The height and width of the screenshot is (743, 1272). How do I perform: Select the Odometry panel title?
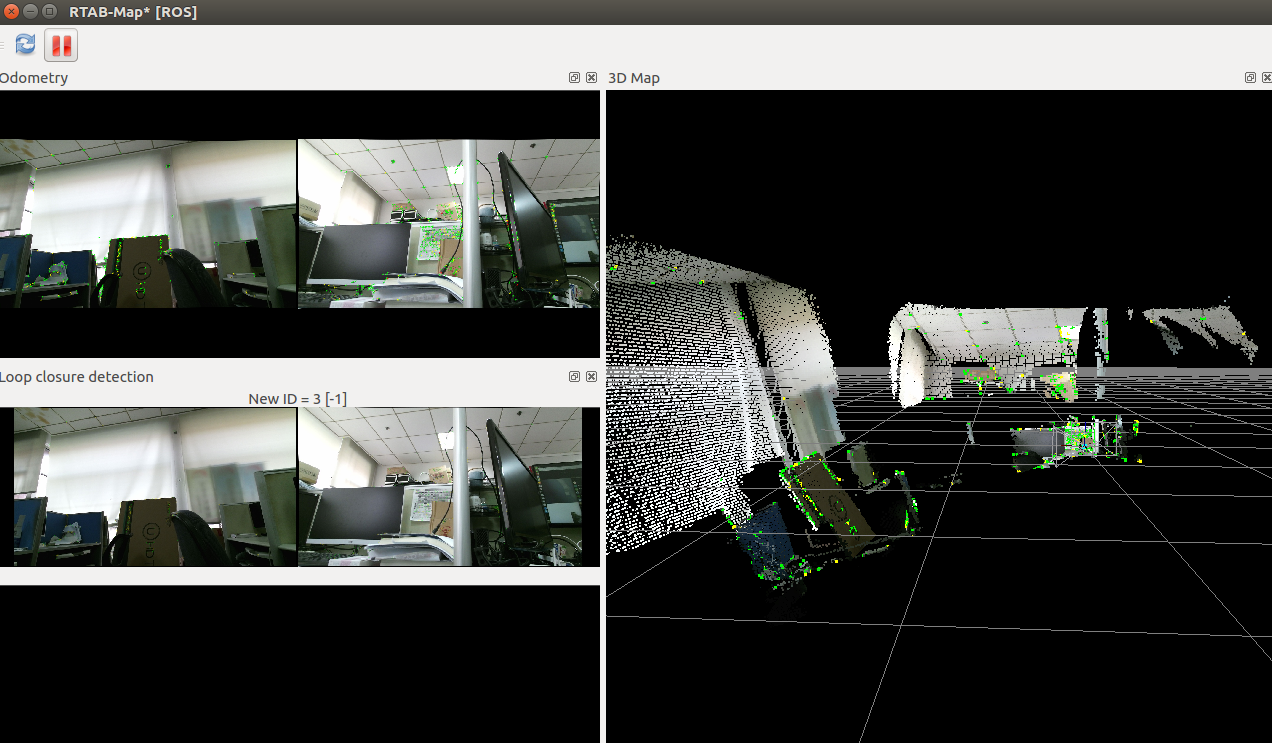point(34,78)
